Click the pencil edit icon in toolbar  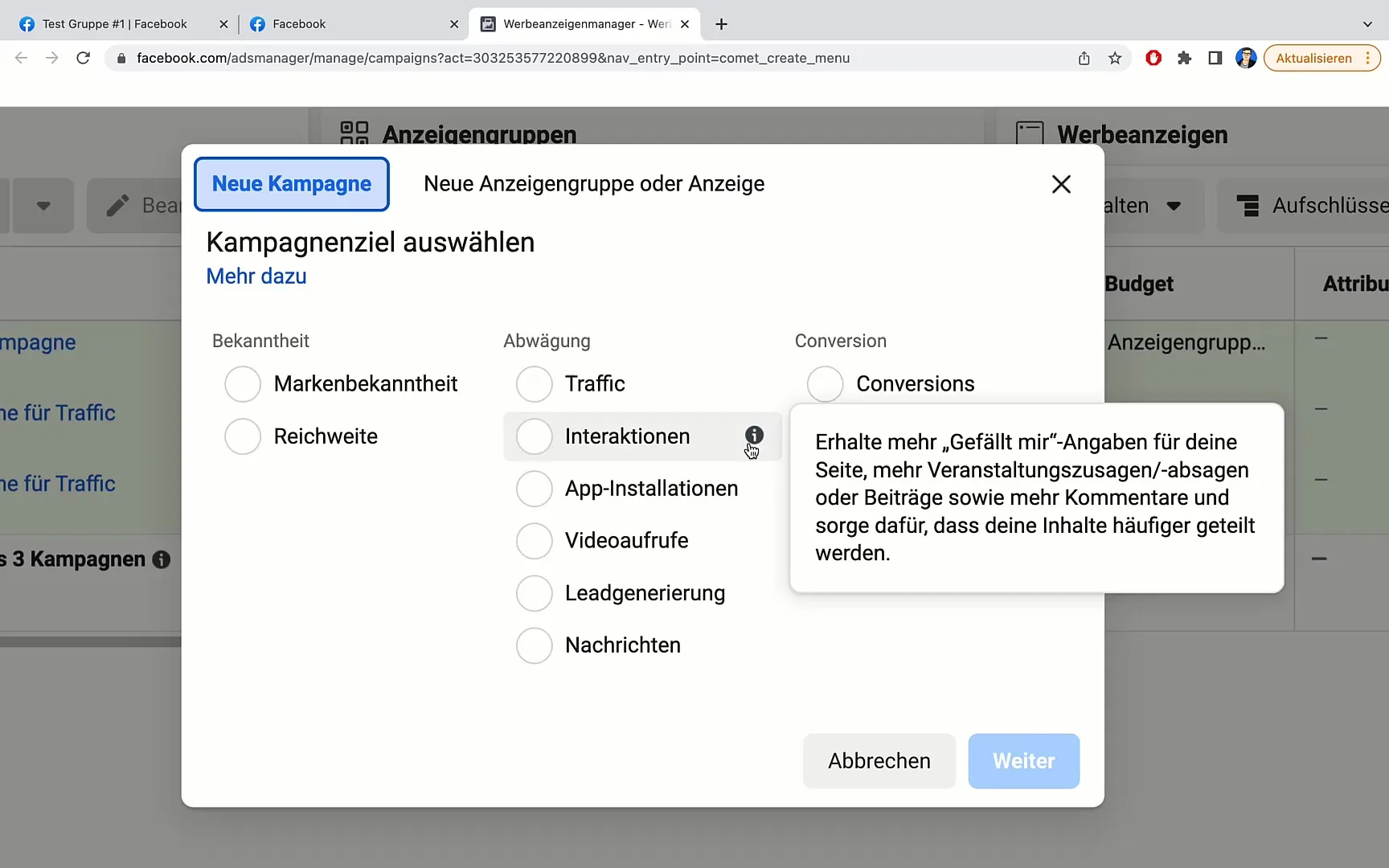pyautogui.click(x=118, y=206)
